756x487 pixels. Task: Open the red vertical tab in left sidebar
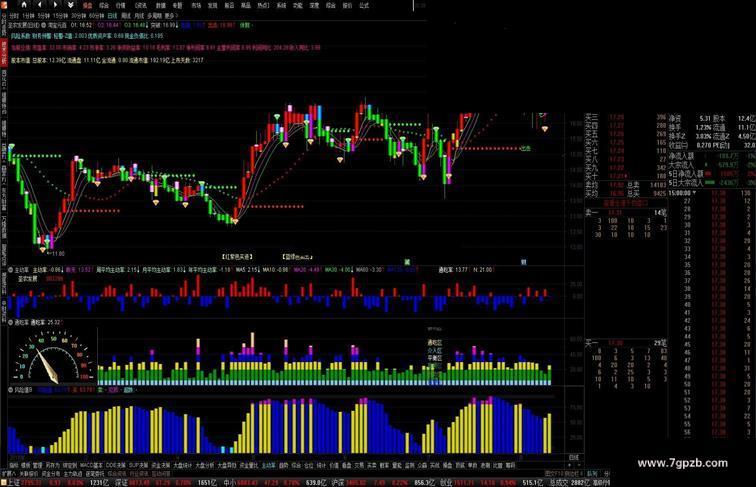[x=4, y=53]
